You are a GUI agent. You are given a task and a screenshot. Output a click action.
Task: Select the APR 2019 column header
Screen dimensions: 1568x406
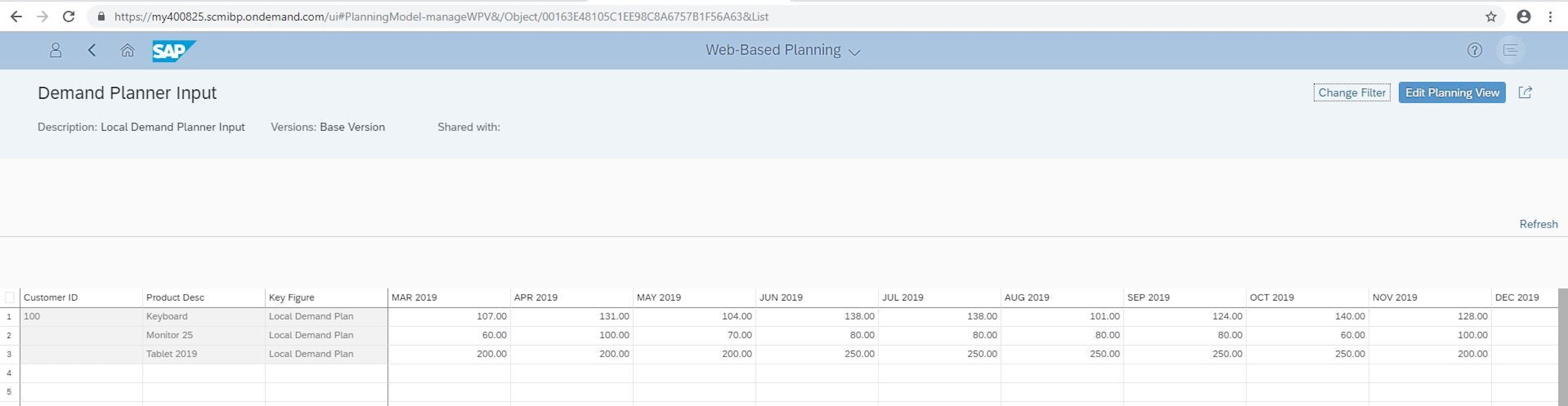click(572, 297)
